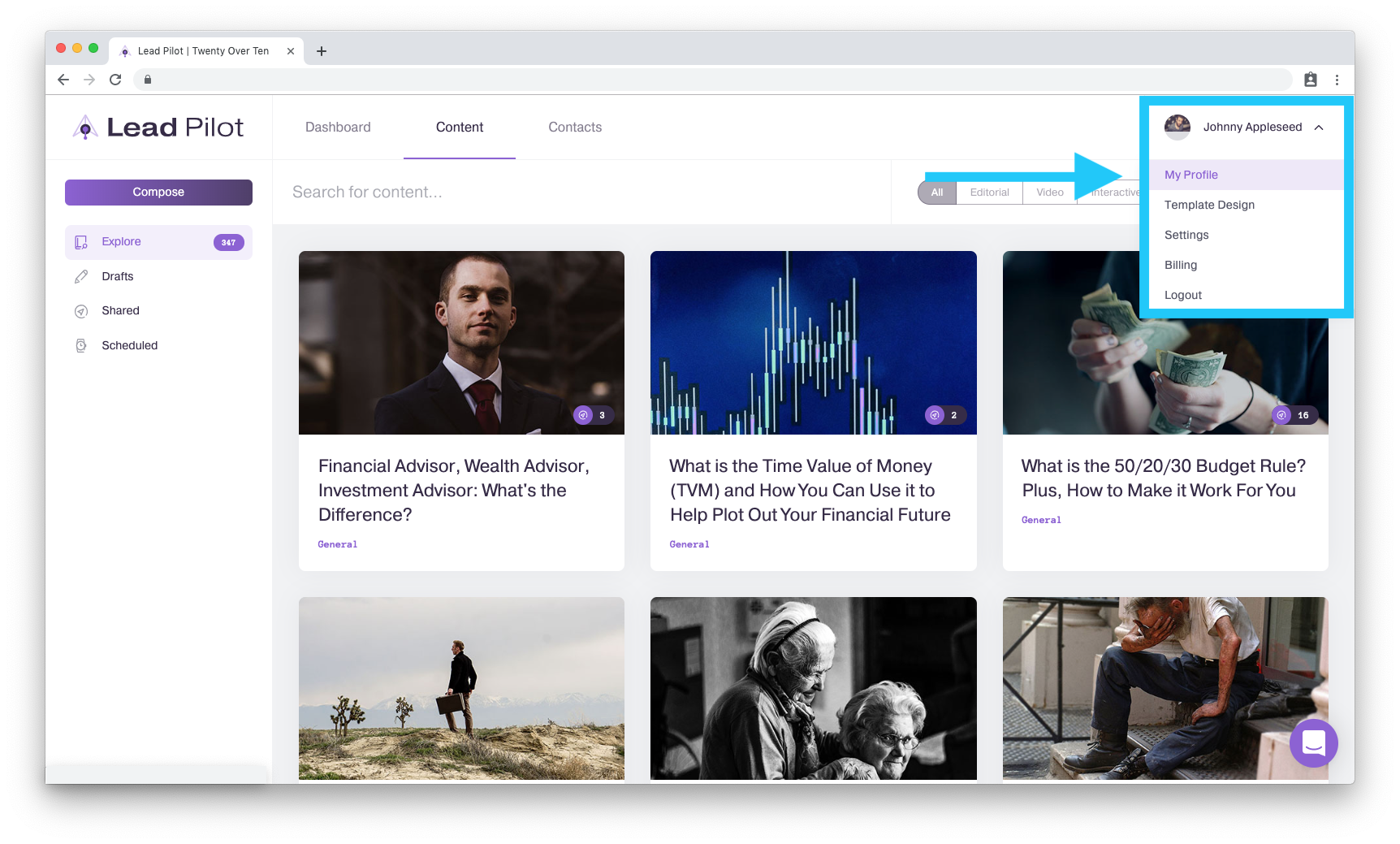
Task: Reload the page with refresh icon
Action: (115, 80)
